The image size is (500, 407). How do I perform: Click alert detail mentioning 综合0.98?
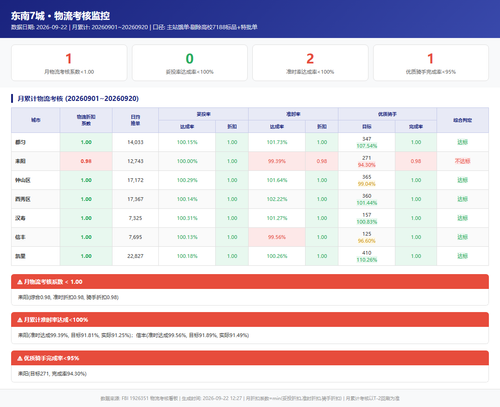(x=68, y=297)
